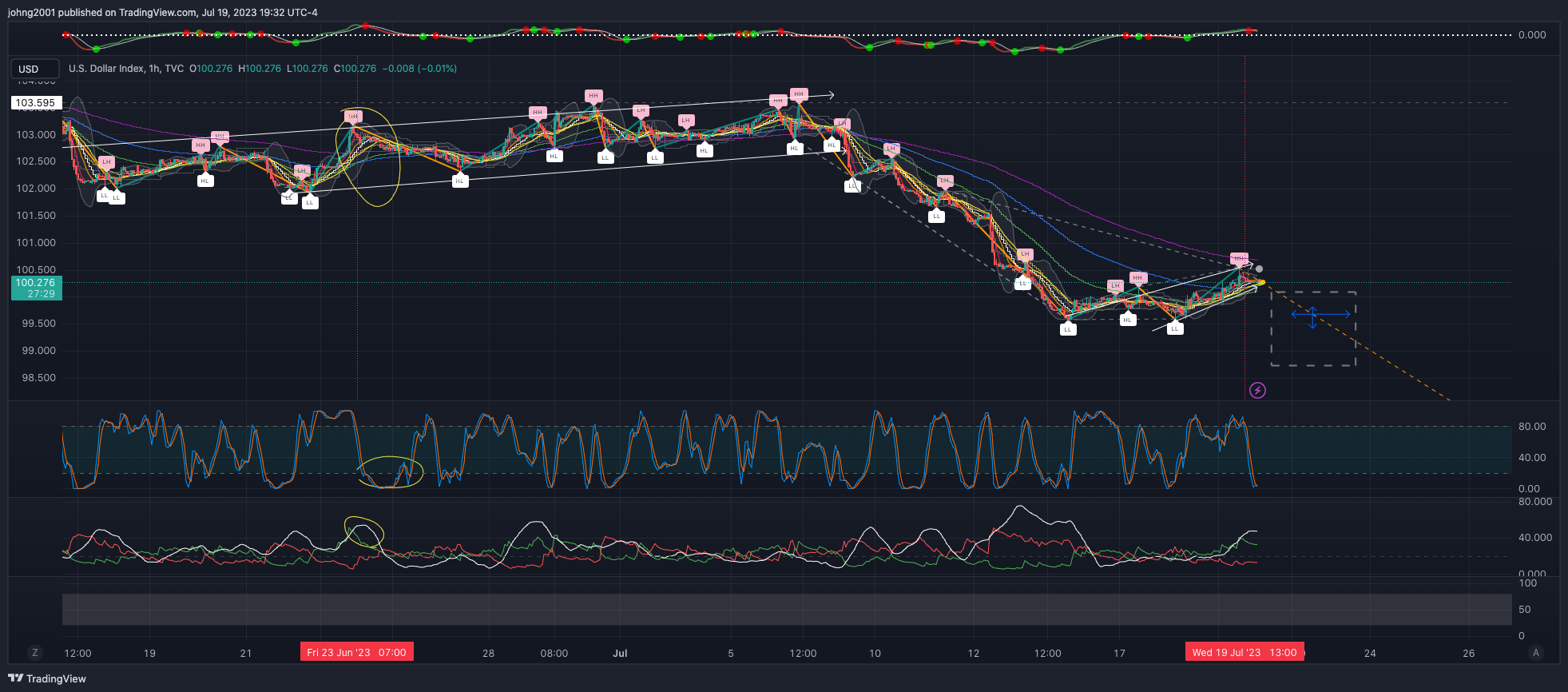Viewport: 1568px width, 692px height.
Task: Click 50 on the bottom pane scale
Action: (1525, 610)
